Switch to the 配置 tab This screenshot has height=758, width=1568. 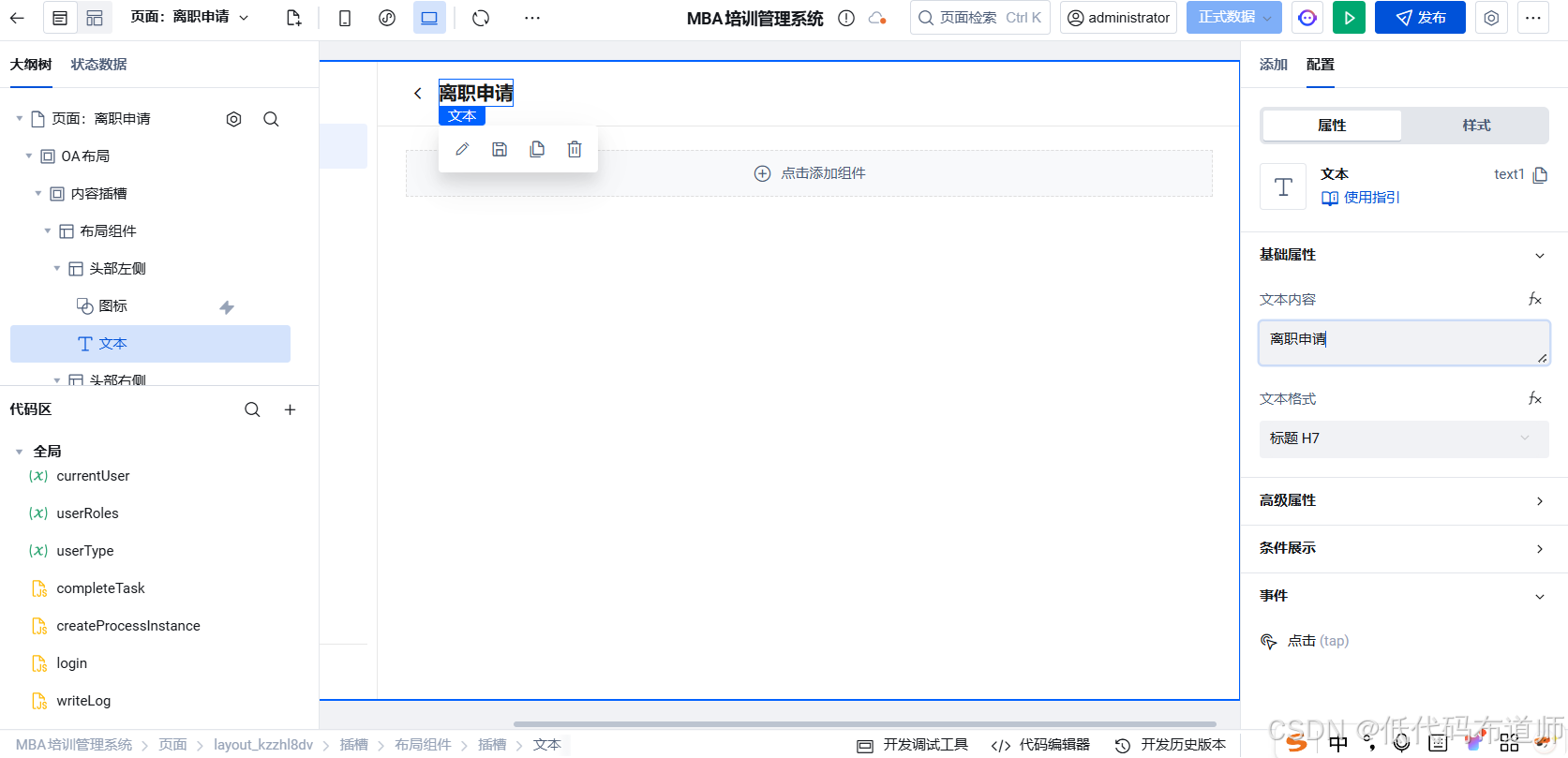tap(1320, 65)
